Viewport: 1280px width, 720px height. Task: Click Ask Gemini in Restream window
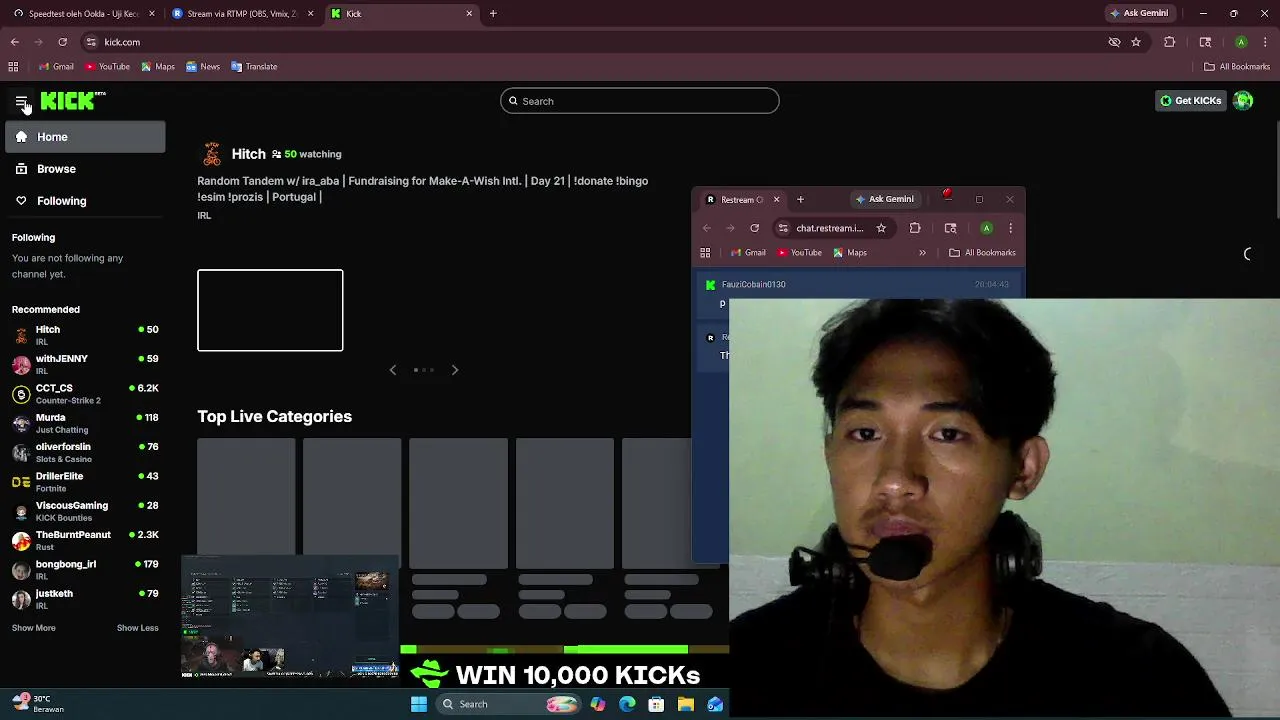click(x=885, y=199)
